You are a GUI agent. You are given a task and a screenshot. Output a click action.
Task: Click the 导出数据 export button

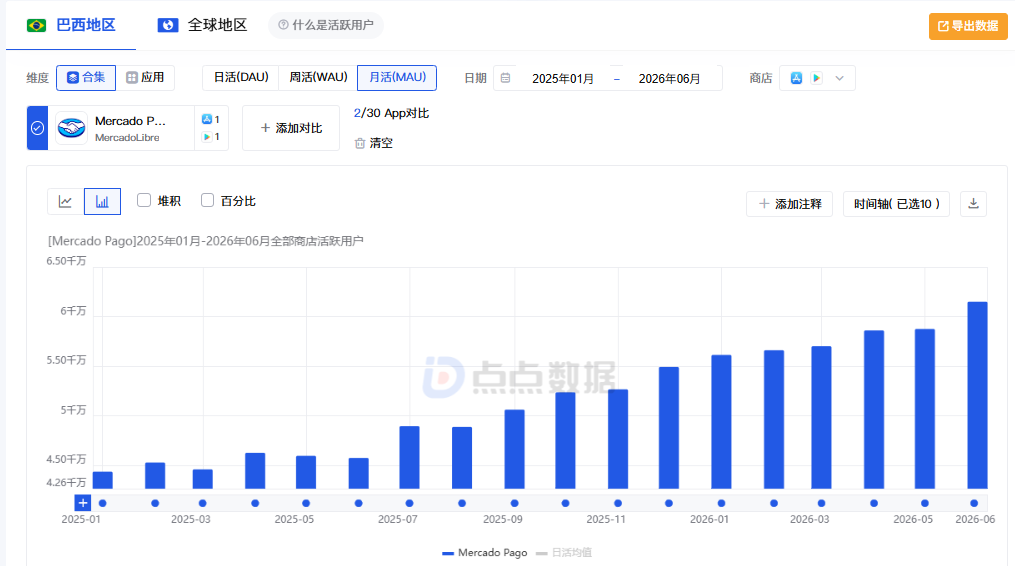(x=968, y=26)
